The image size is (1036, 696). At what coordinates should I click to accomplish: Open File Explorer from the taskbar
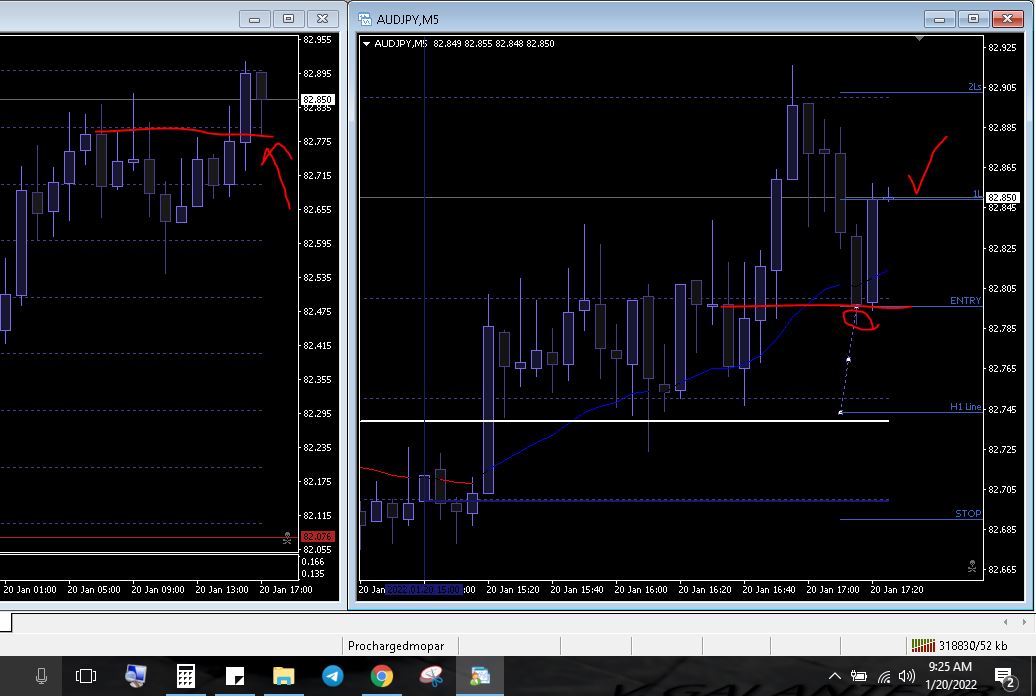pyautogui.click(x=283, y=677)
